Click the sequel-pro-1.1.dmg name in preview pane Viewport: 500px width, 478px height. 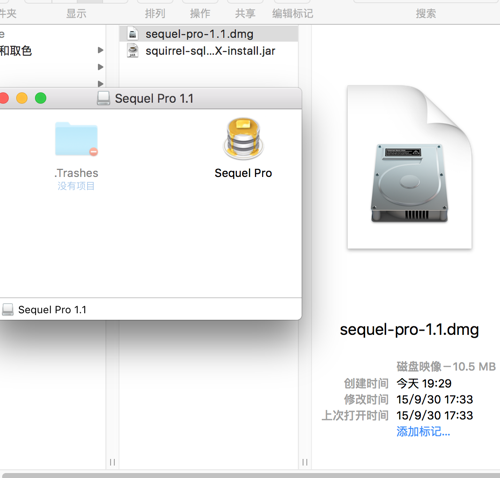(x=409, y=330)
